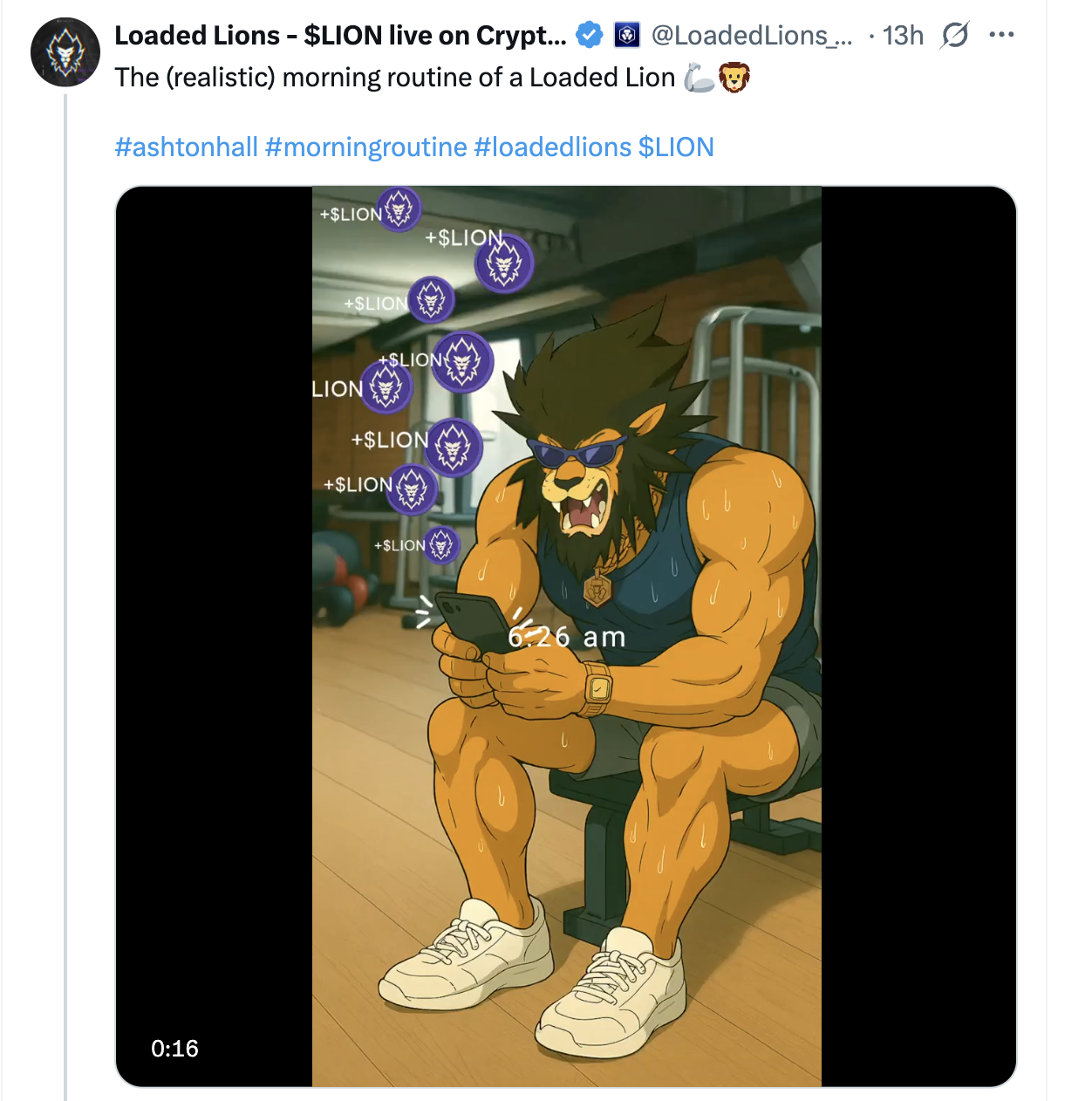The width and height of the screenshot is (1092, 1101).
Task: Click the @LoadedLions_ handle
Action: tap(752, 36)
